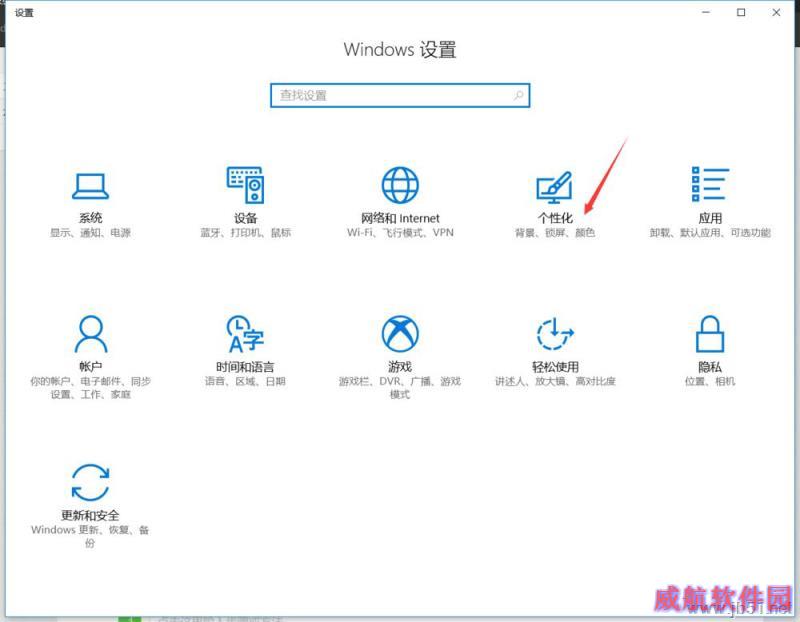
Task: Click the Wi-Fi、飞行模式、VPN description
Action: point(400,233)
